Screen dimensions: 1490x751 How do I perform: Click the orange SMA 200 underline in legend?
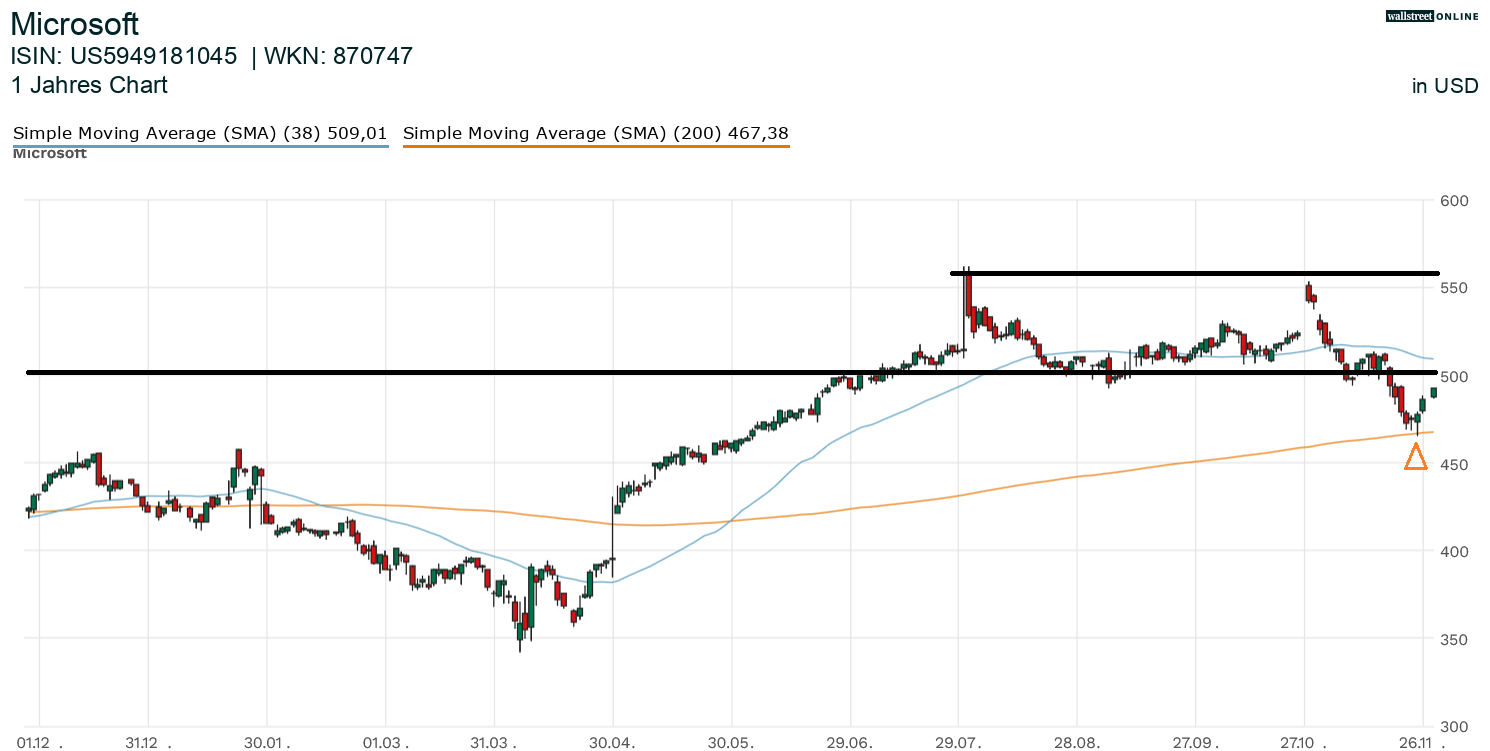(595, 147)
